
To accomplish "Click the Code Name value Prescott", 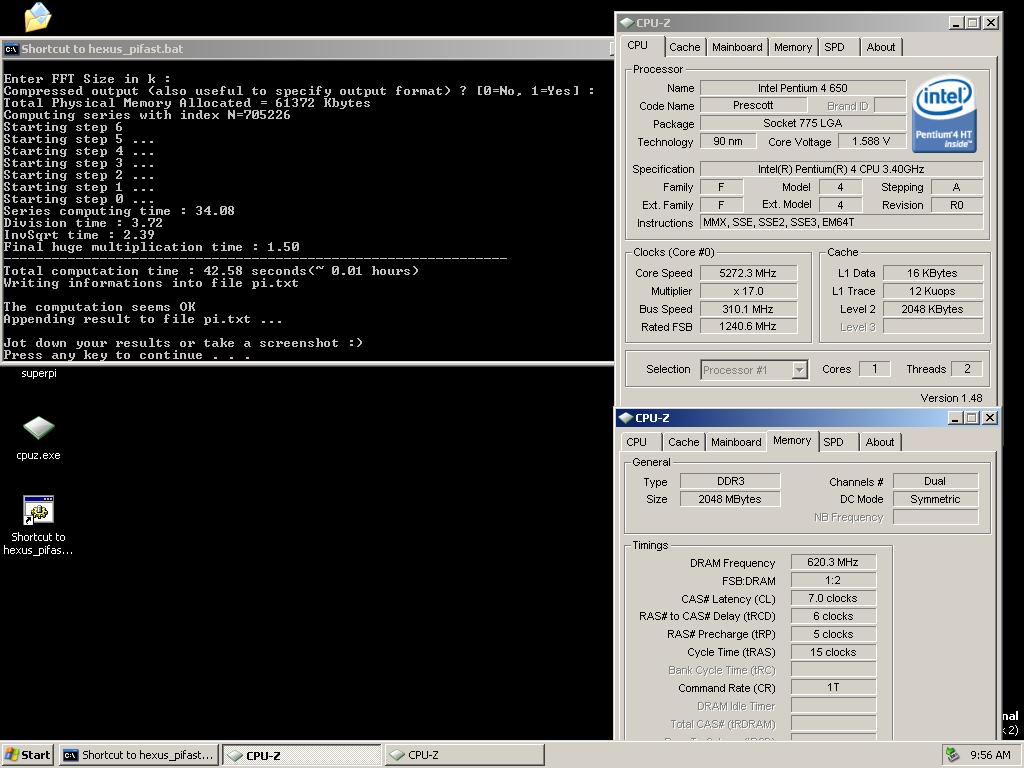I will coord(753,105).
